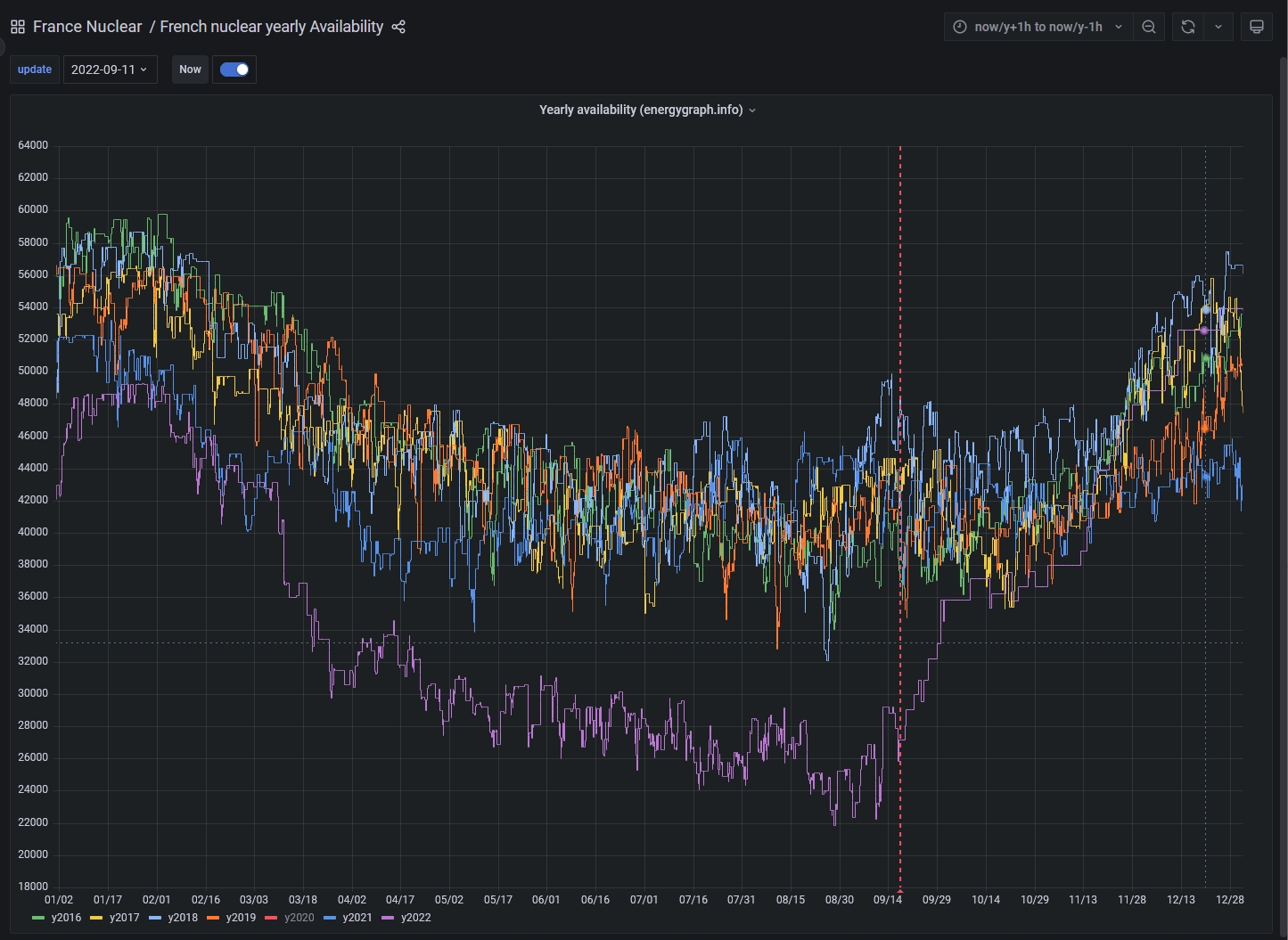Show the hidden y2020 series
The height and width of the screenshot is (940, 1288).
pos(299,918)
